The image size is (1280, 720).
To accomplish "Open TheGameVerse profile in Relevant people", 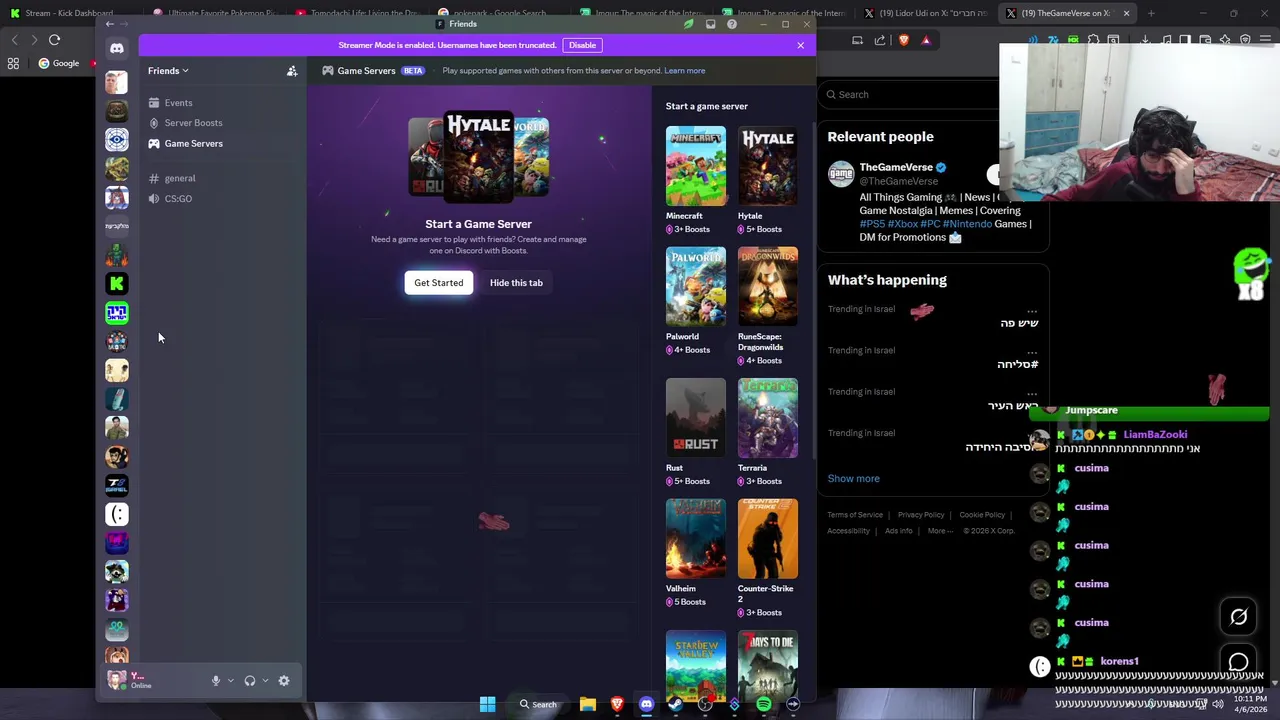I will coord(896,168).
